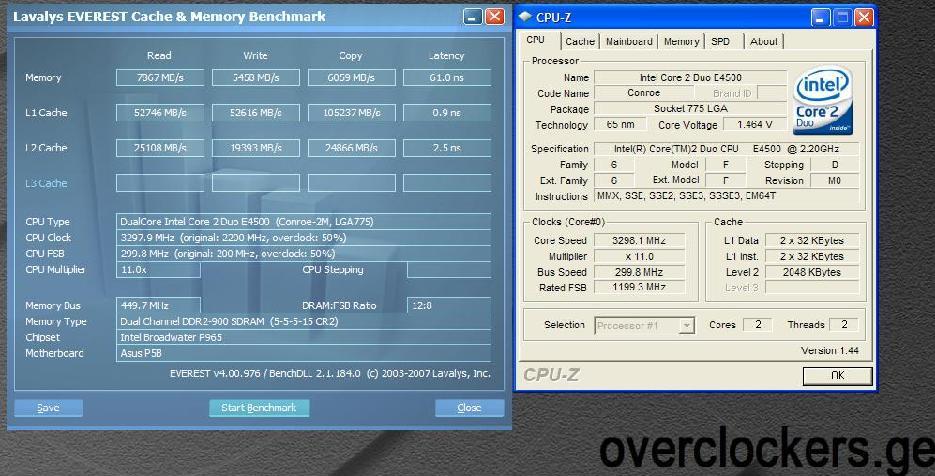This screenshot has width=935, height=476.
Task: Click the Bus Speed 299.8 MHz field
Action: pyautogui.click(x=640, y=272)
